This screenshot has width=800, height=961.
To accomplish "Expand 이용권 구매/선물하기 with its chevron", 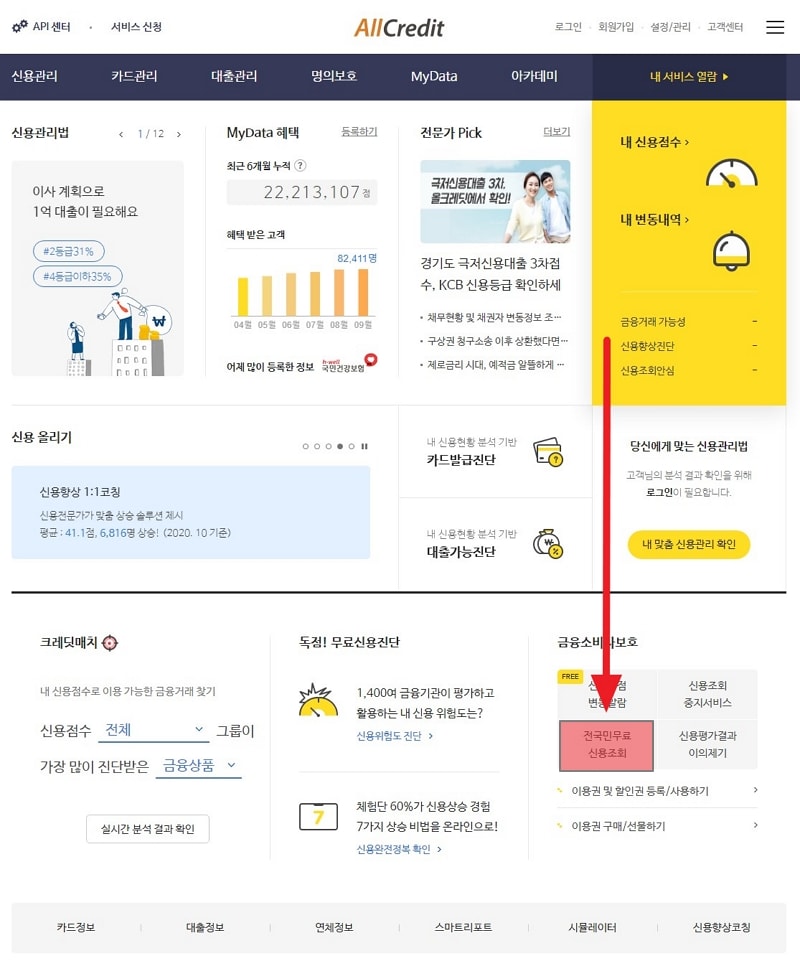I will point(756,826).
